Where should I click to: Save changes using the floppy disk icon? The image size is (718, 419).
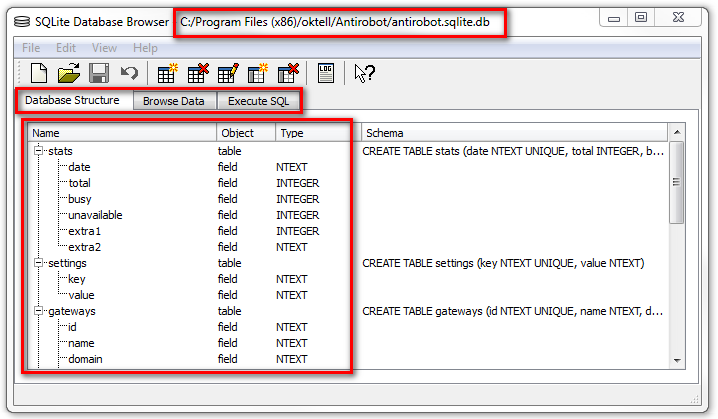coord(99,73)
